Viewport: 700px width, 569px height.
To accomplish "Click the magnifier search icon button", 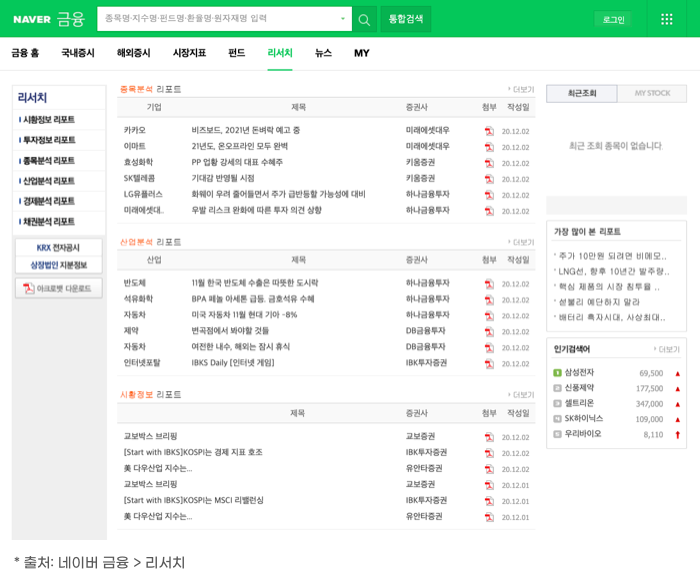I will coord(365,19).
